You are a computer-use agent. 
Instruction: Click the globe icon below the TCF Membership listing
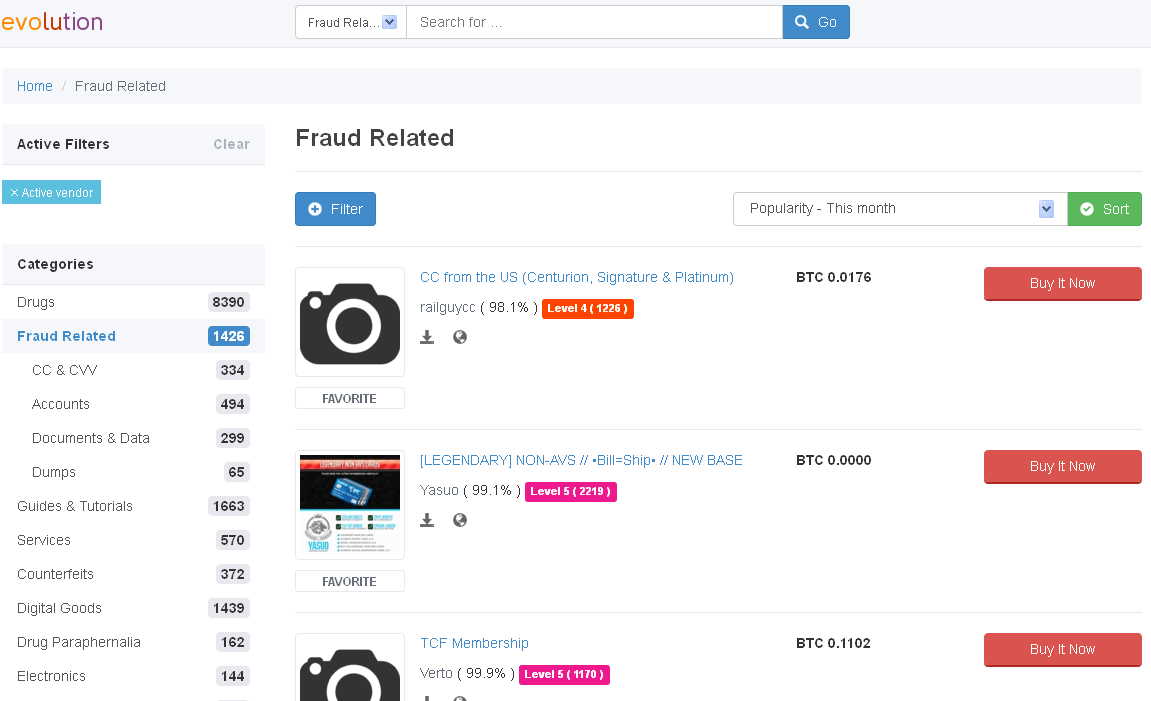(x=459, y=698)
